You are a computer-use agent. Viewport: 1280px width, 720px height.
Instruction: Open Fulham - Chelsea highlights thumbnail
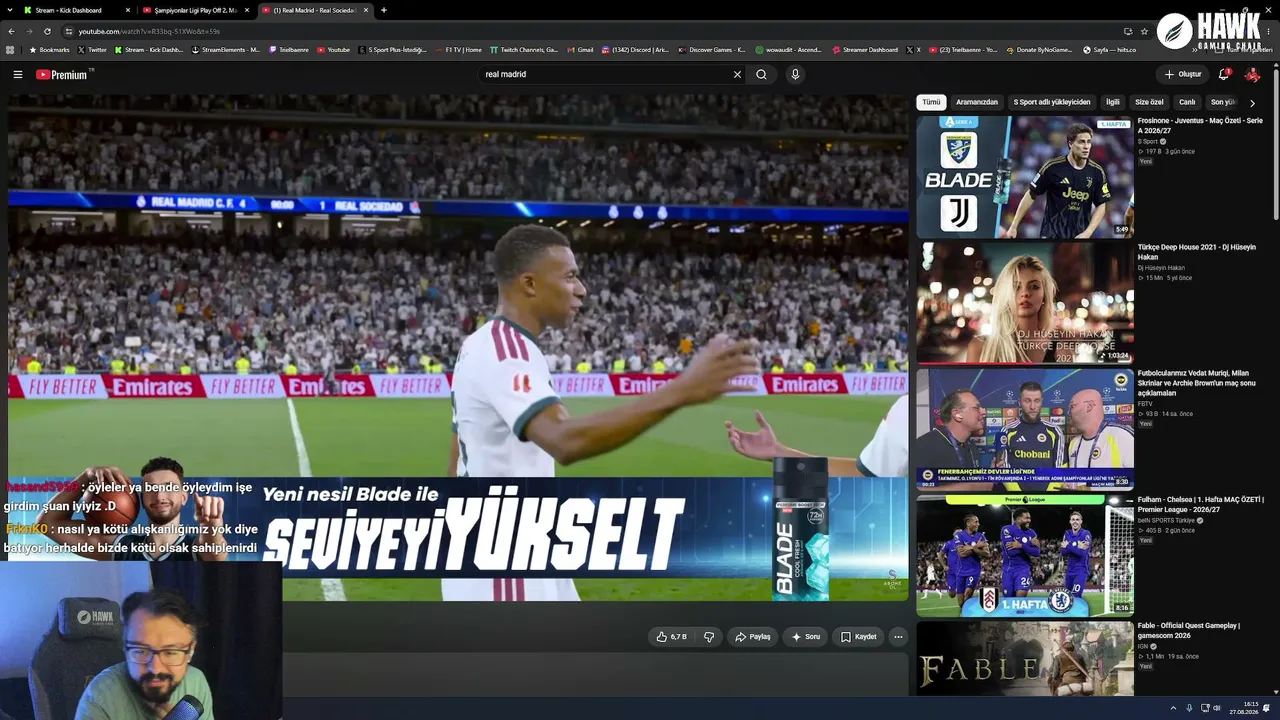point(1025,555)
